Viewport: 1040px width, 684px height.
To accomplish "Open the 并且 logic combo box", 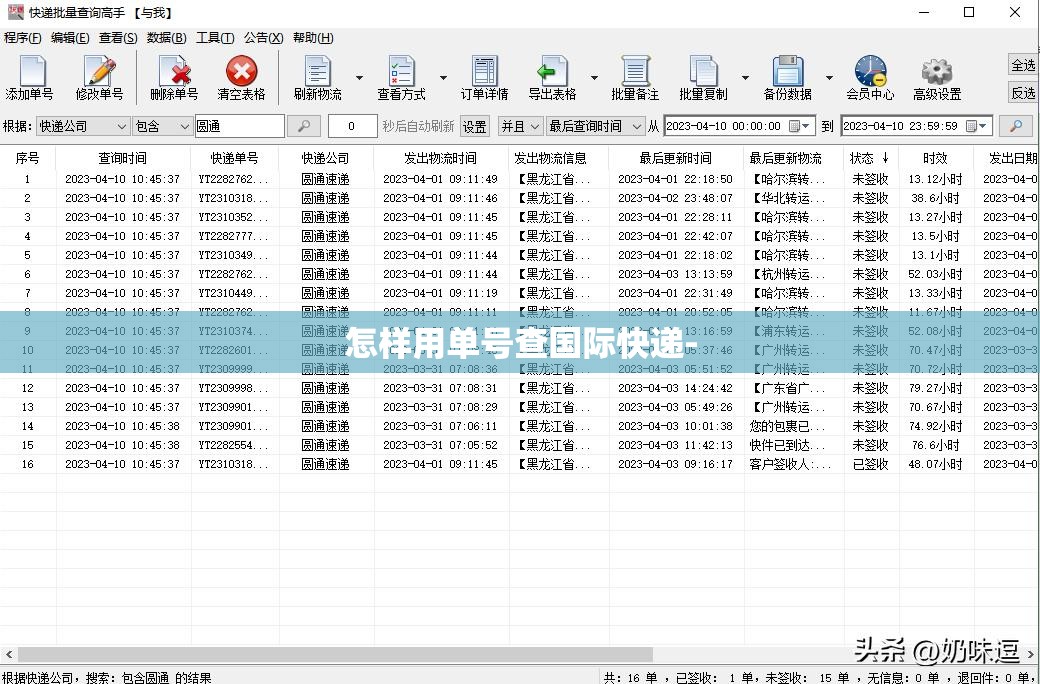I will [x=520, y=126].
